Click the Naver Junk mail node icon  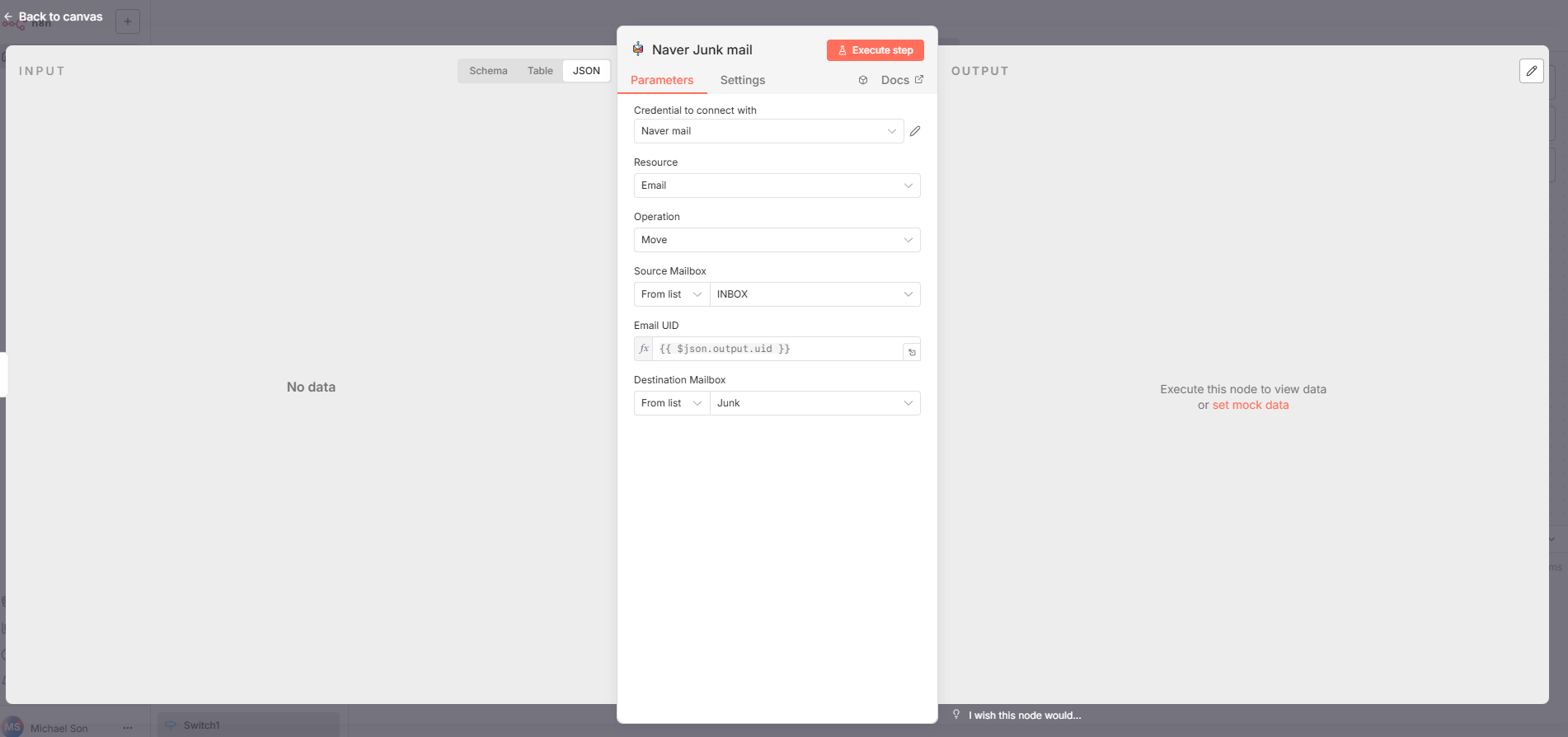pyautogui.click(x=638, y=49)
